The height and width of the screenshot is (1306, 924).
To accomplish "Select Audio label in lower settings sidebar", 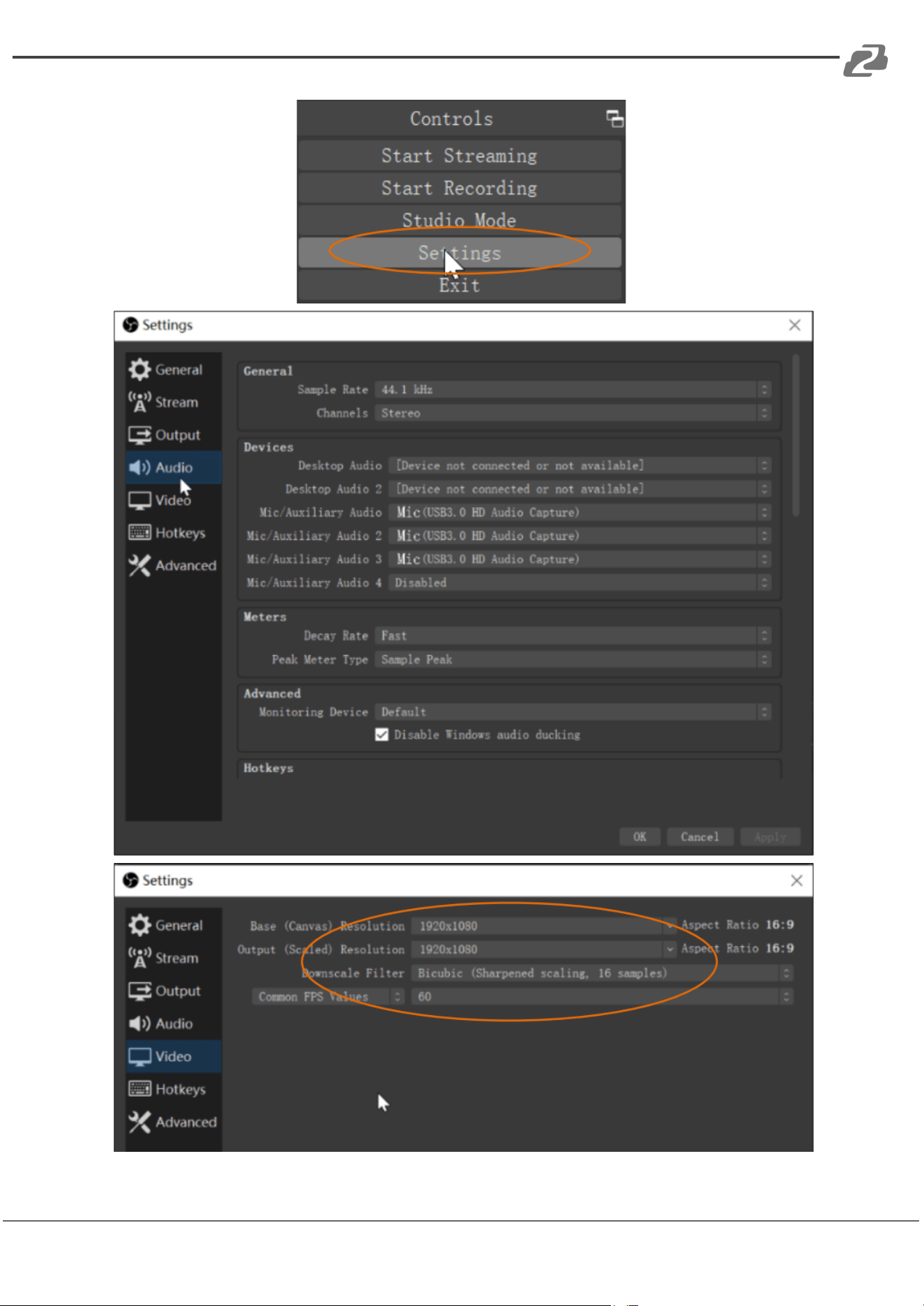I will click(174, 1023).
